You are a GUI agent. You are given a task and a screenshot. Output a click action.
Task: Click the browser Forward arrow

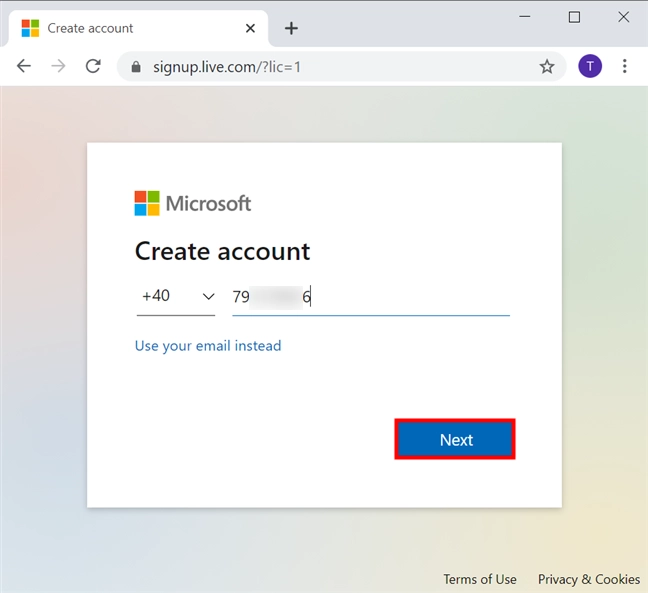point(58,66)
